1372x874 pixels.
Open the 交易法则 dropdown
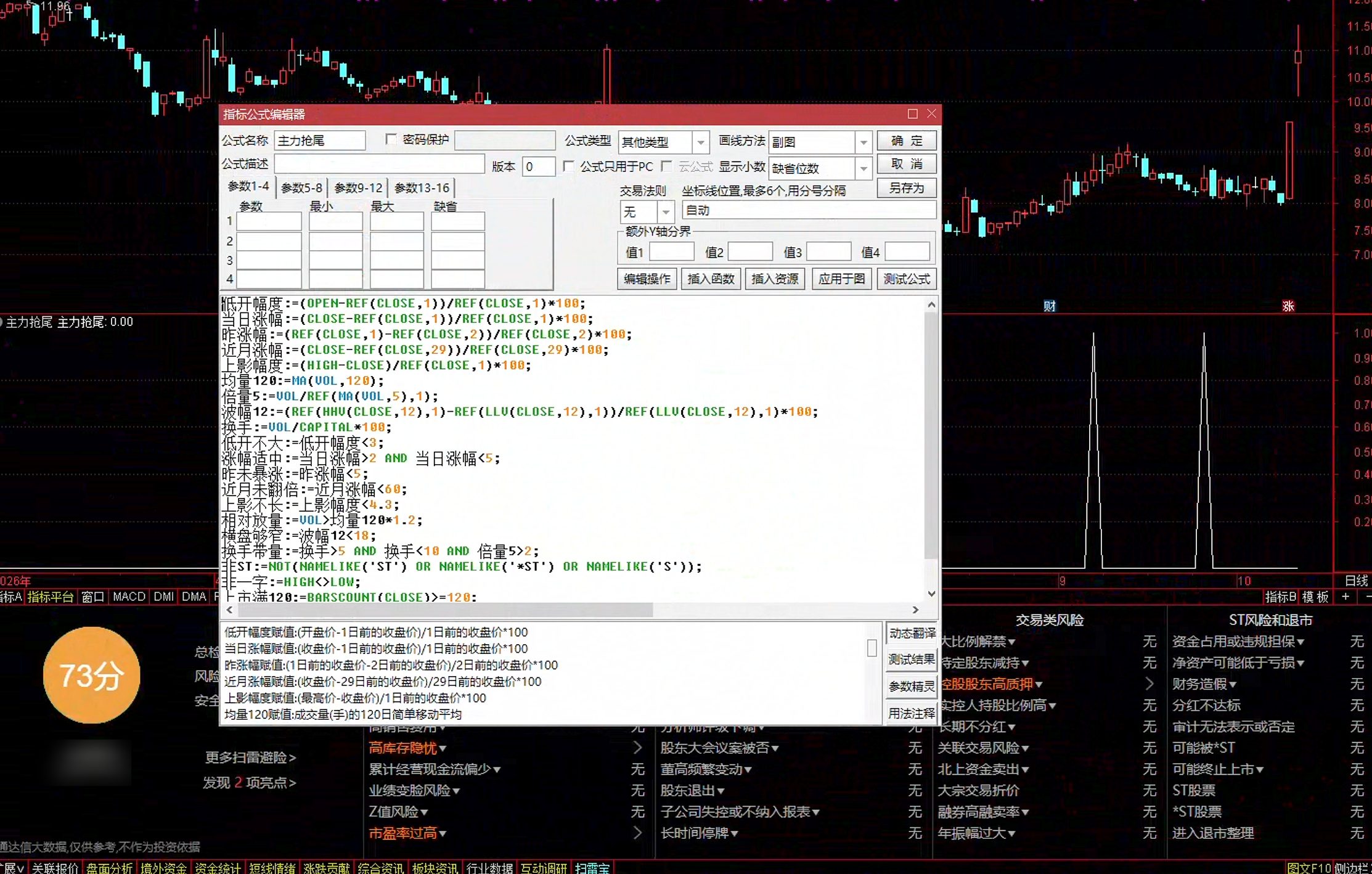click(x=666, y=212)
